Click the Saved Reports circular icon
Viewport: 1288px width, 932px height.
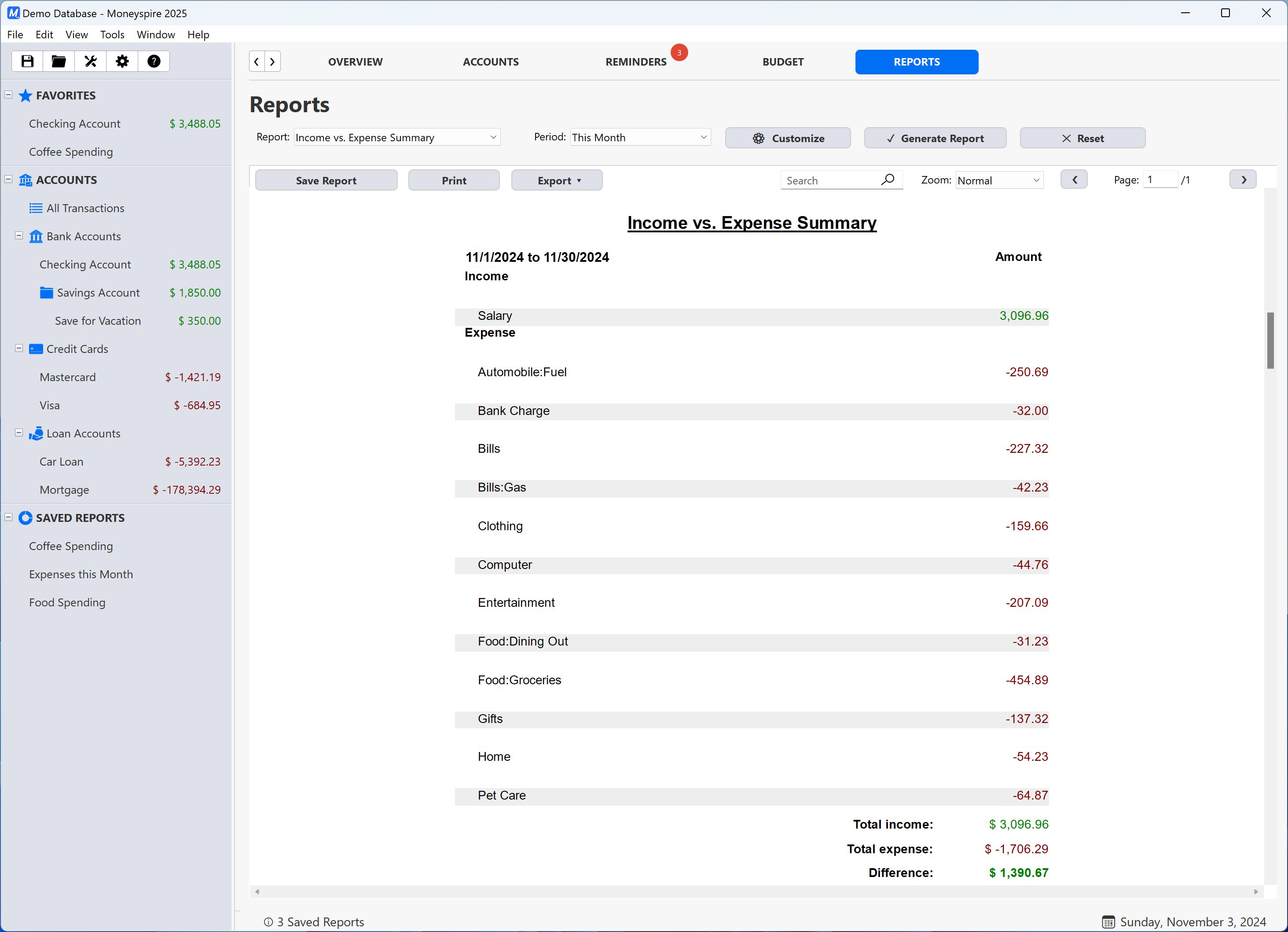(x=26, y=518)
